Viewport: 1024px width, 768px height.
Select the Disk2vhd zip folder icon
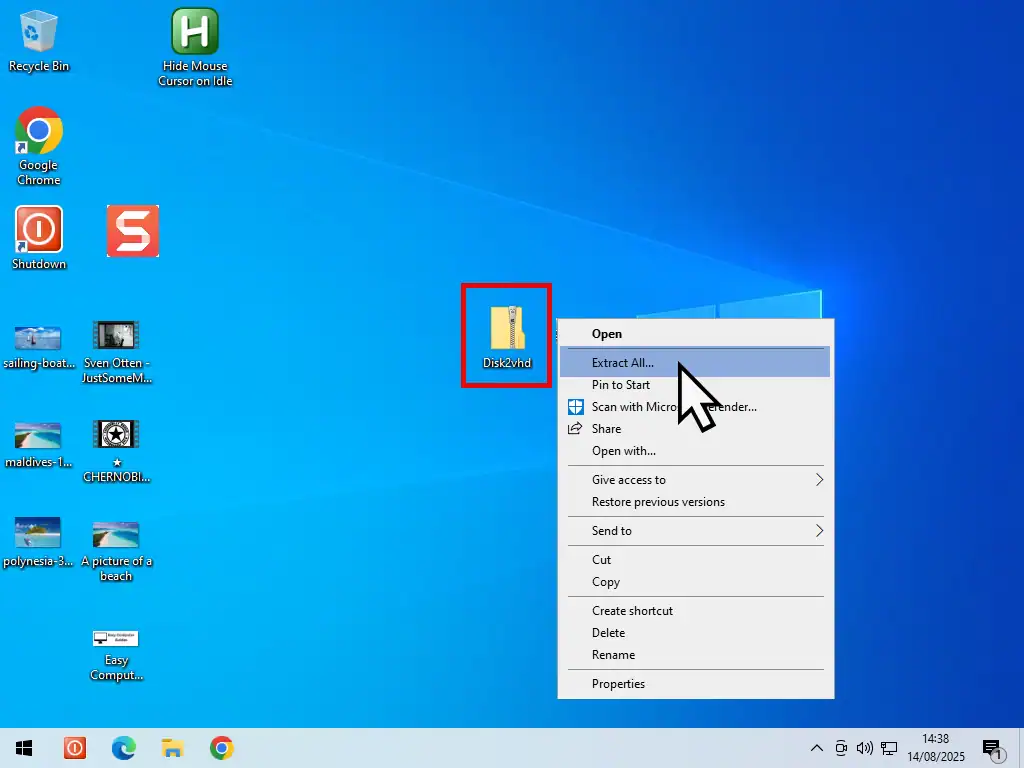coord(507,330)
